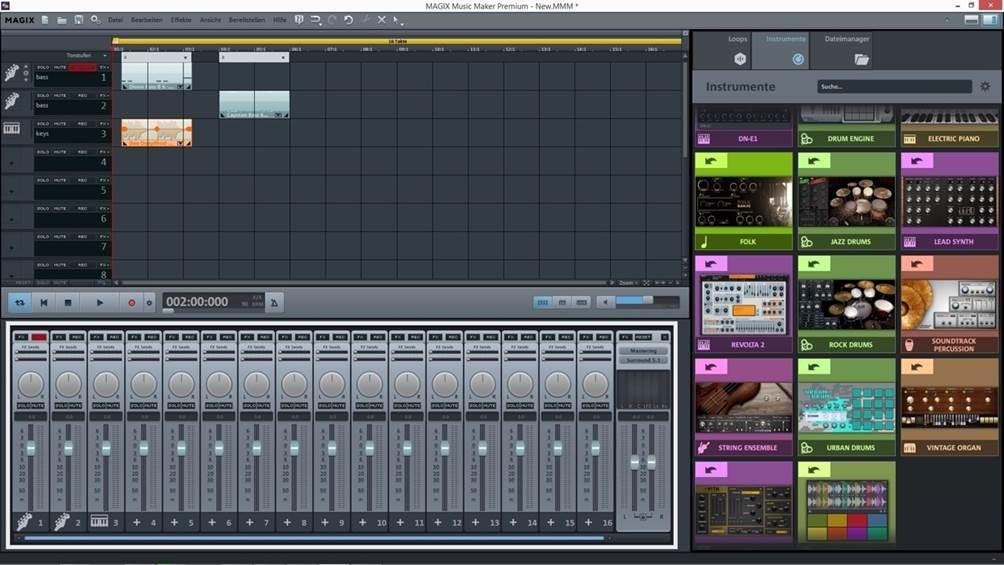Select the Urban Drums instrument
This screenshot has width=1004, height=565.
[846, 407]
